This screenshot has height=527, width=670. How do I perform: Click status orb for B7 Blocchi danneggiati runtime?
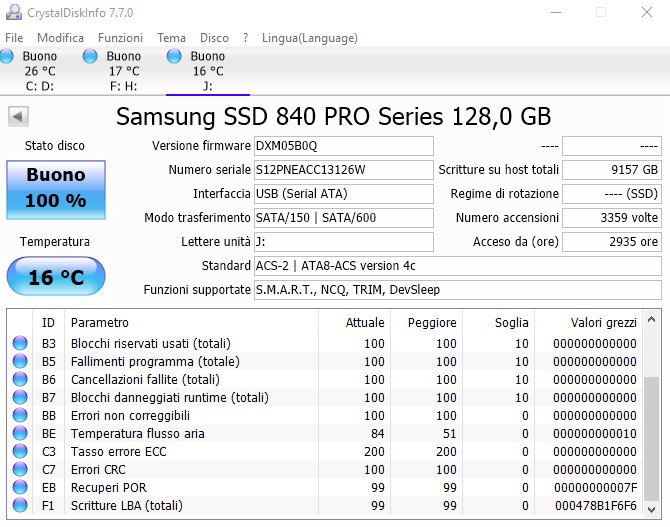(20, 397)
